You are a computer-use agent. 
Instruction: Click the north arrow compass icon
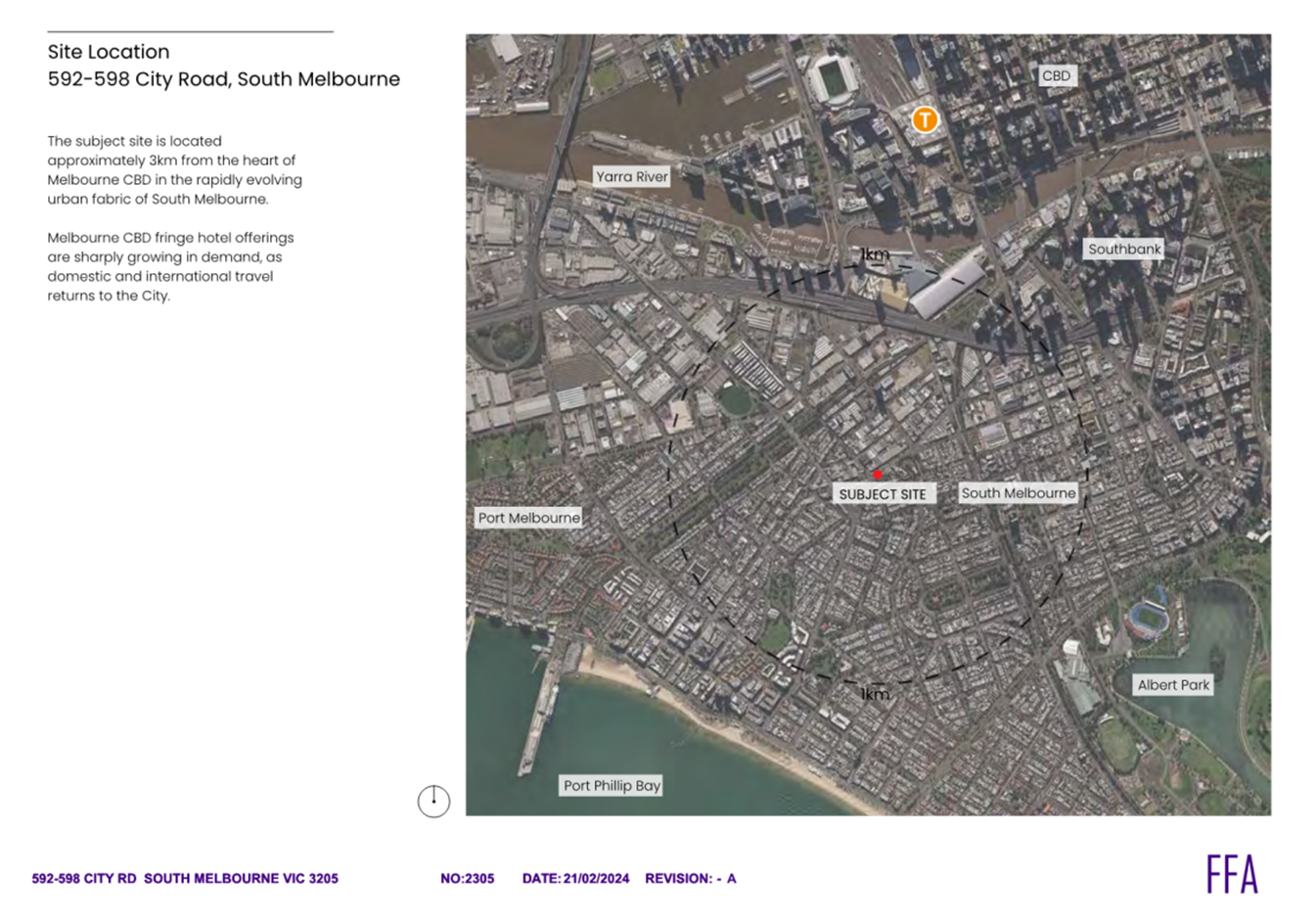[x=433, y=802]
